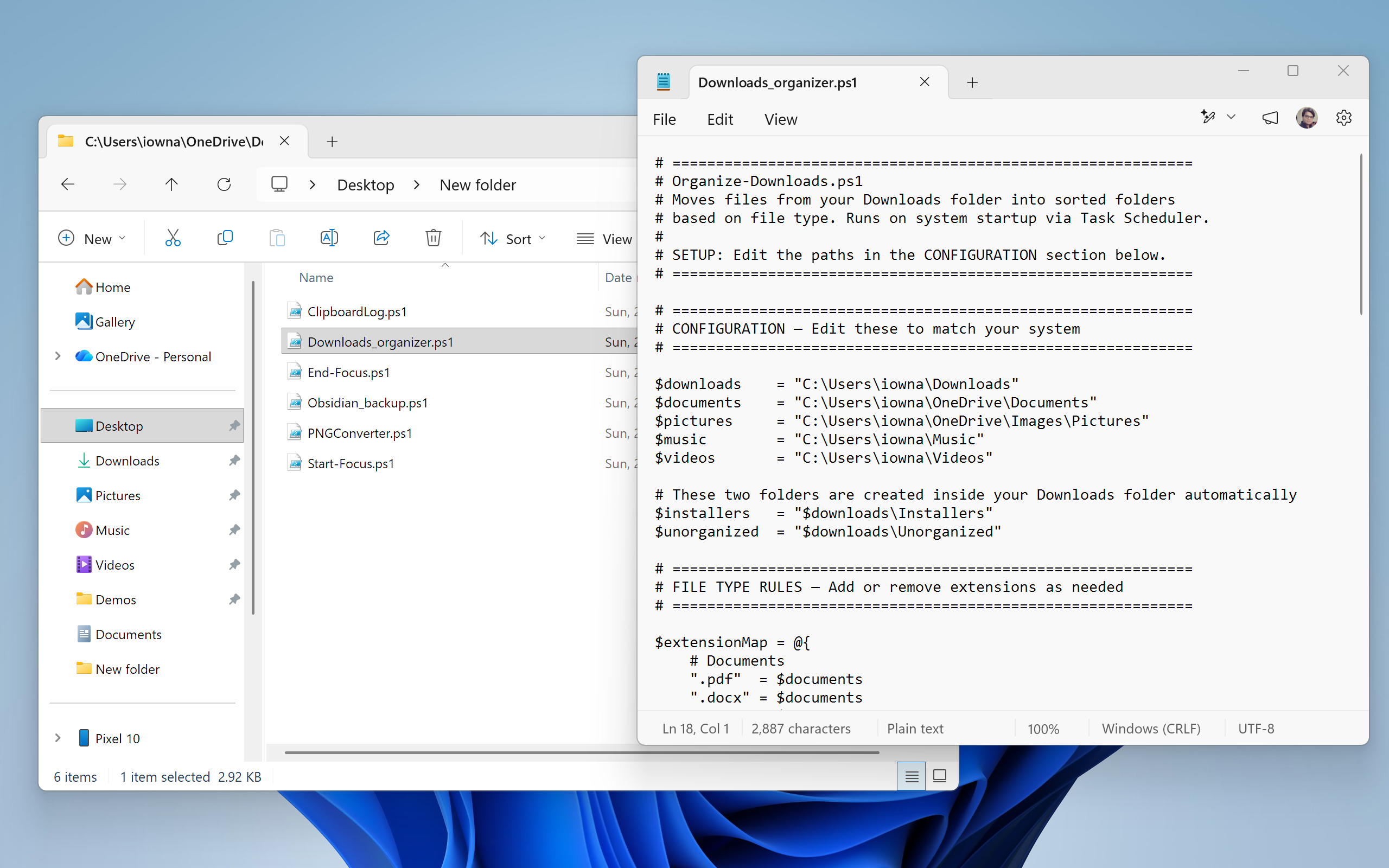Click the navigation pane scrollbar in Explorer
The image size is (1389, 868).
(x=252, y=448)
